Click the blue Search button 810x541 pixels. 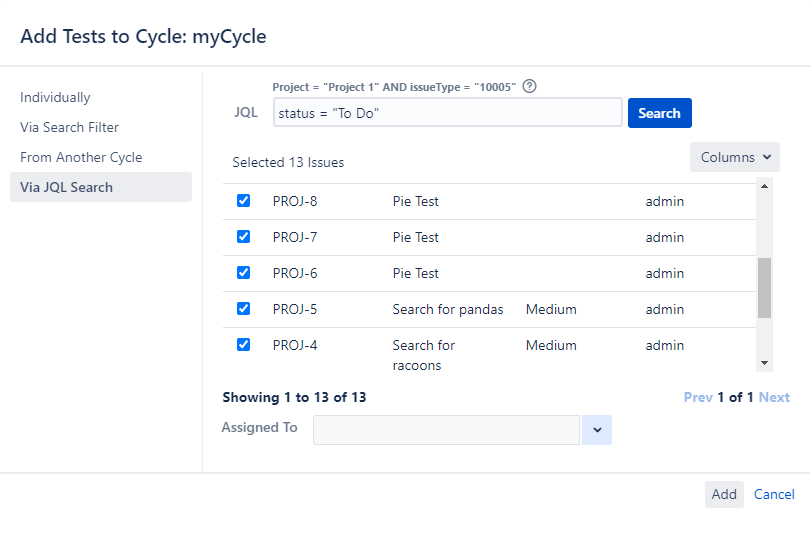(x=660, y=113)
